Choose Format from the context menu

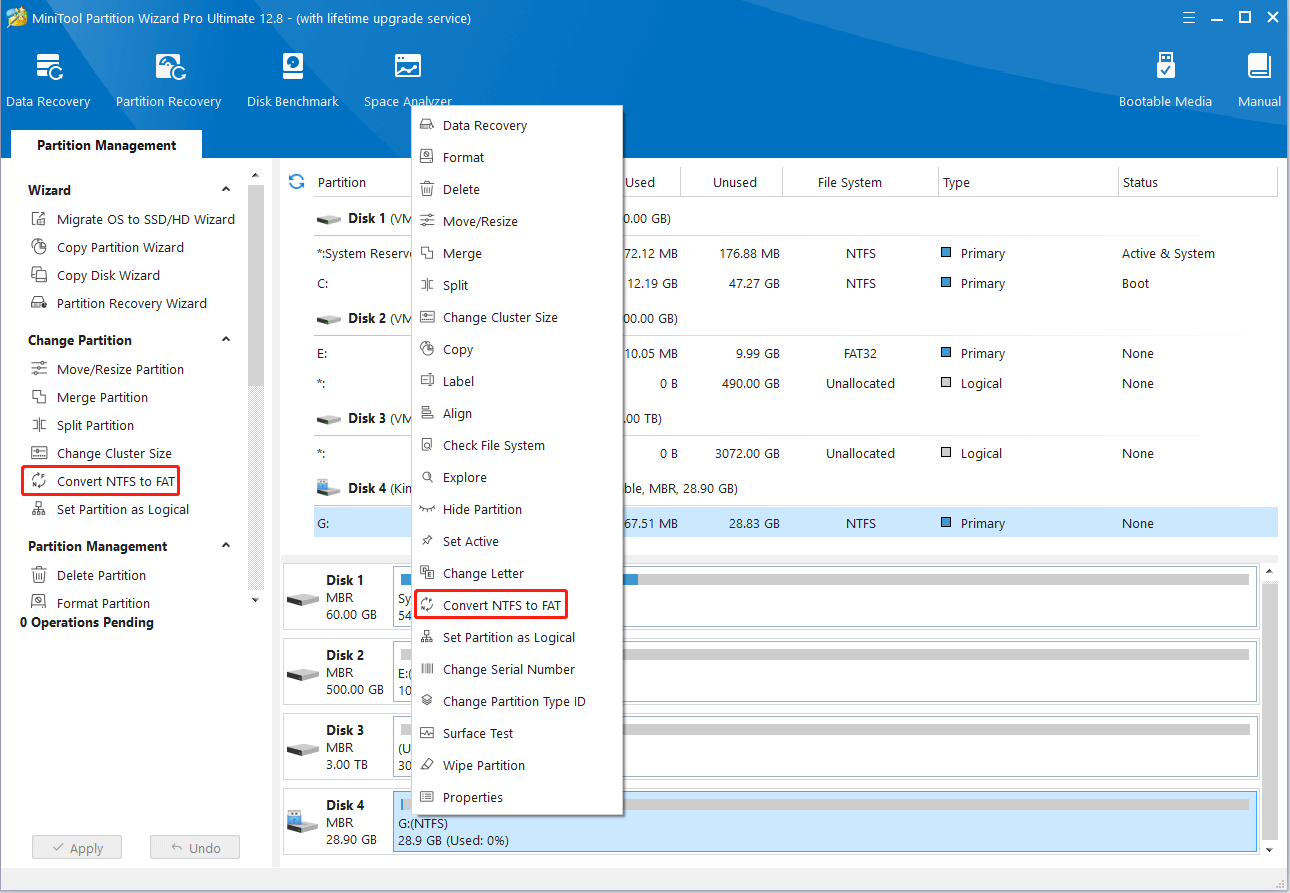pyautogui.click(x=517, y=157)
